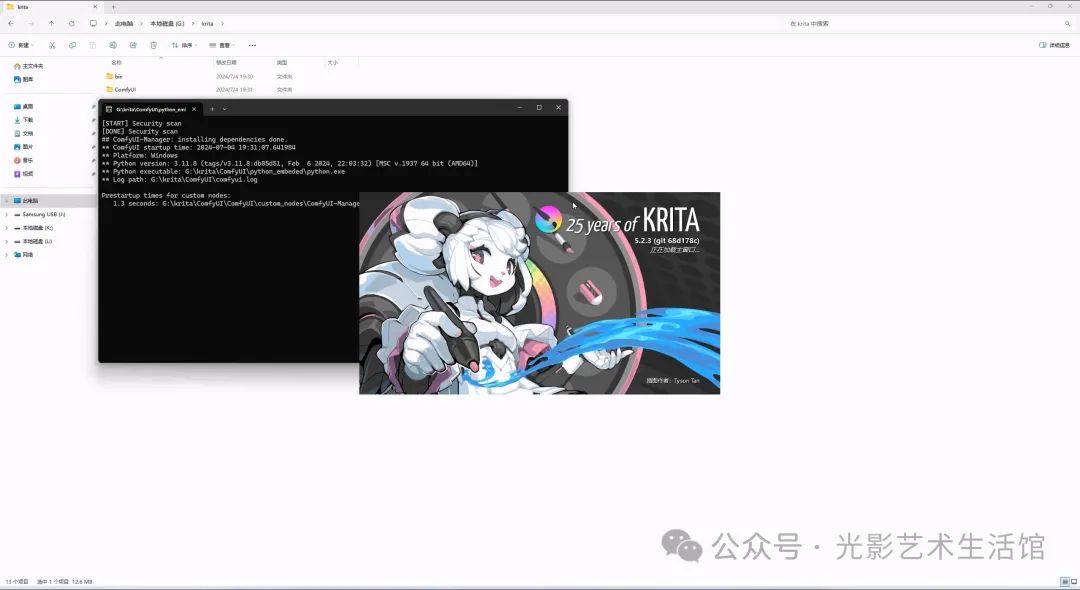Viewport: 1080px width, 590px height.
Task: Expand chevron after krita breadcrumb
Action: tap(222, 23)
